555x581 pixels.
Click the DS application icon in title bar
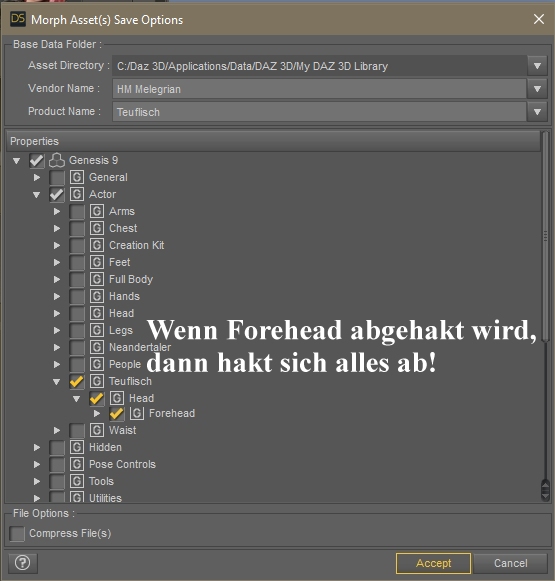18,19
